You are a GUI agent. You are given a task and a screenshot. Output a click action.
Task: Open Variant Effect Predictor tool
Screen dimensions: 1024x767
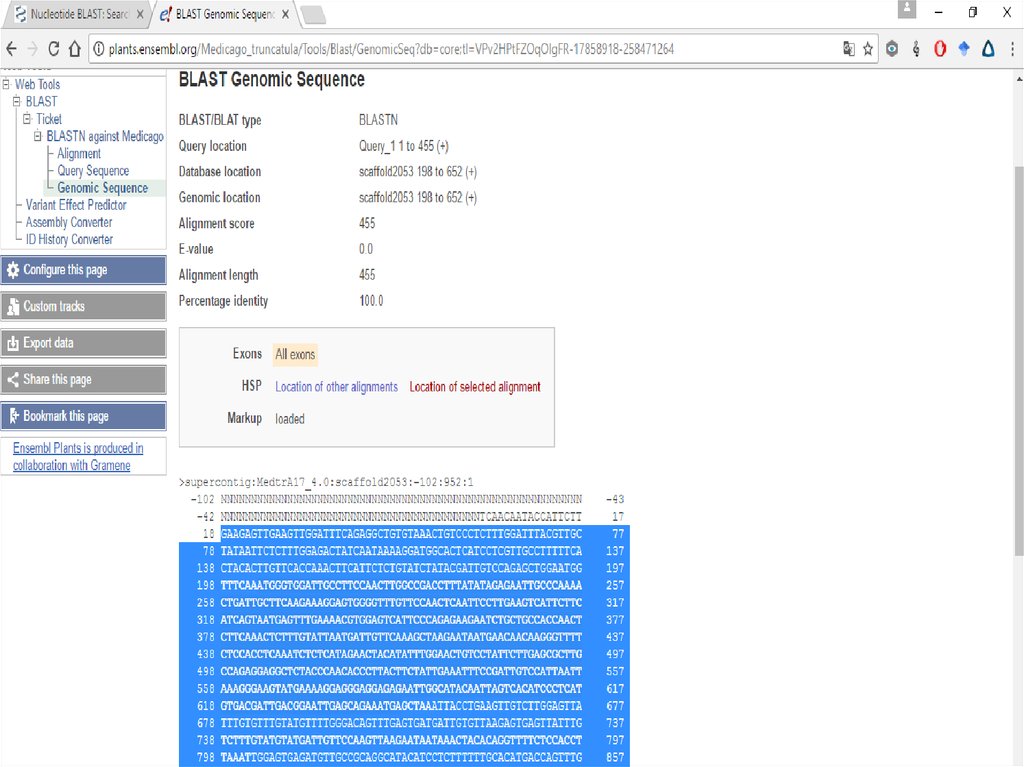coord(76,205)
